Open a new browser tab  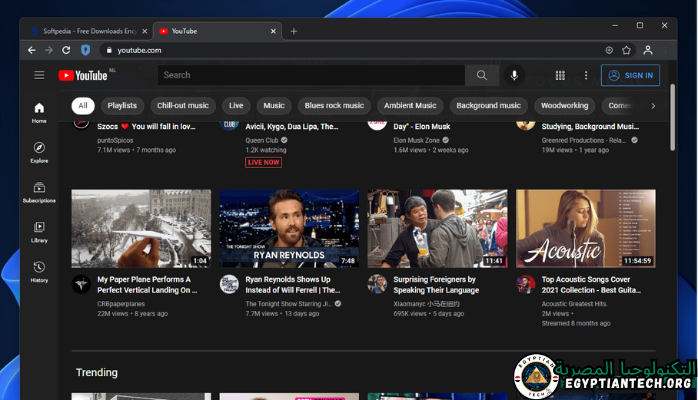pos(293,31)
